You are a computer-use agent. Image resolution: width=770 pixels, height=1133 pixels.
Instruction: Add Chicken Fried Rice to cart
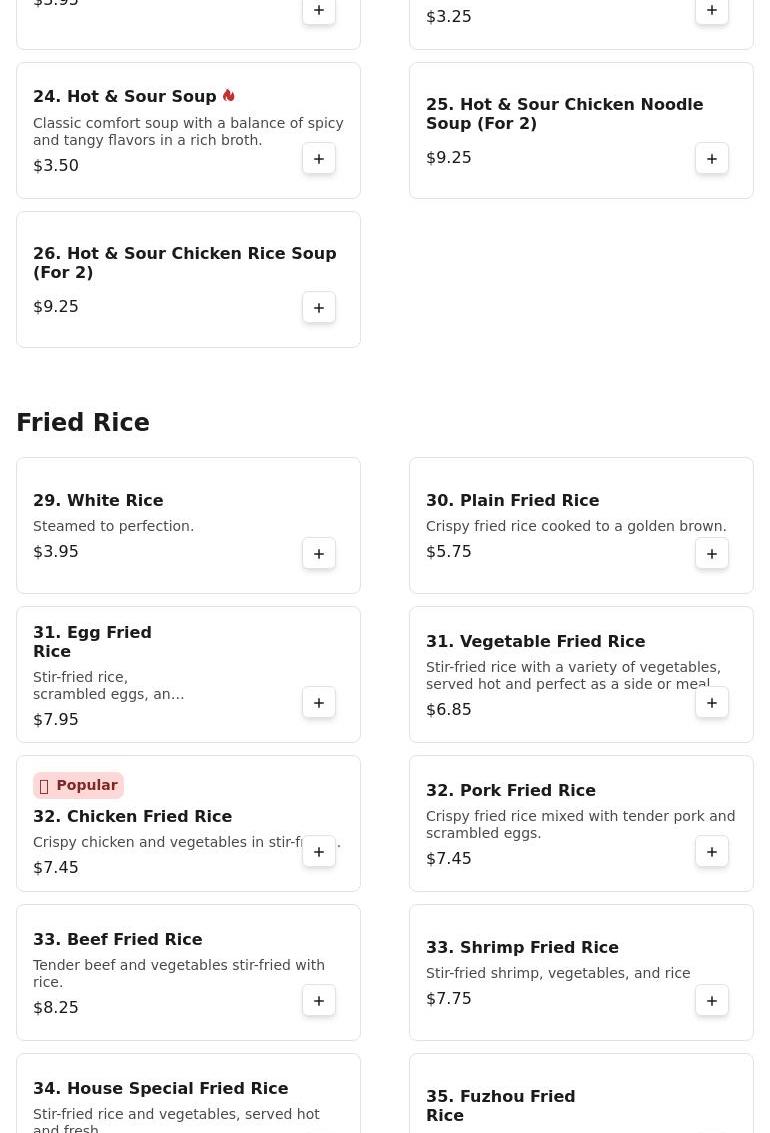pos(319,852)
